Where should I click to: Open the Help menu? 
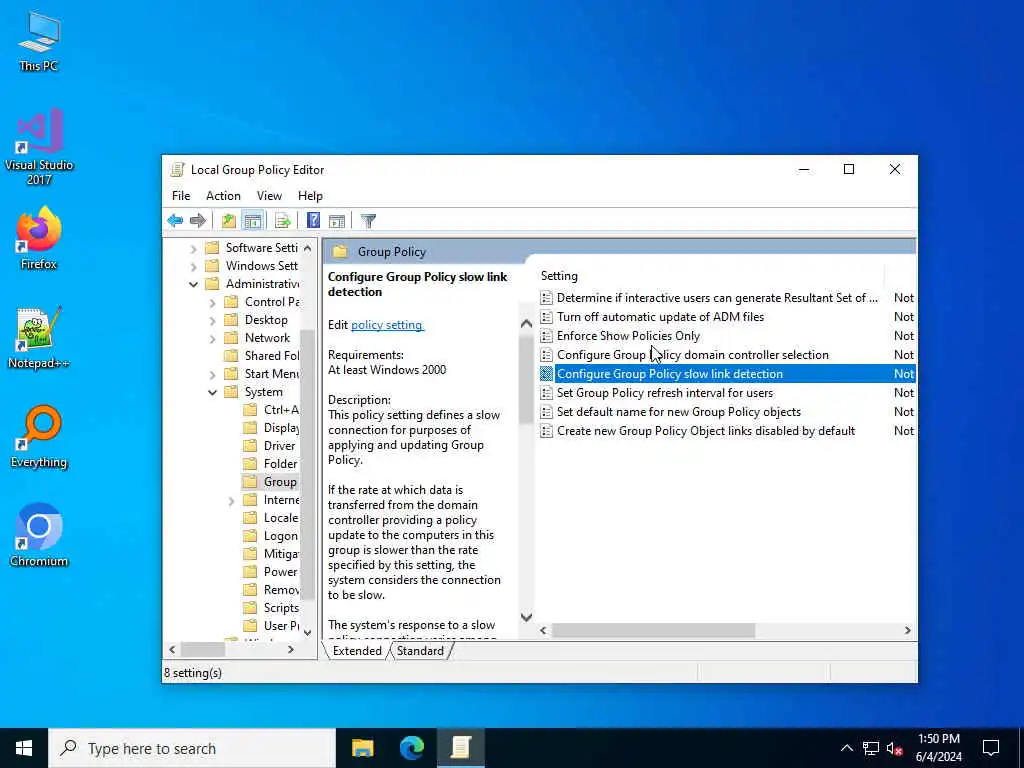(310, 196)
